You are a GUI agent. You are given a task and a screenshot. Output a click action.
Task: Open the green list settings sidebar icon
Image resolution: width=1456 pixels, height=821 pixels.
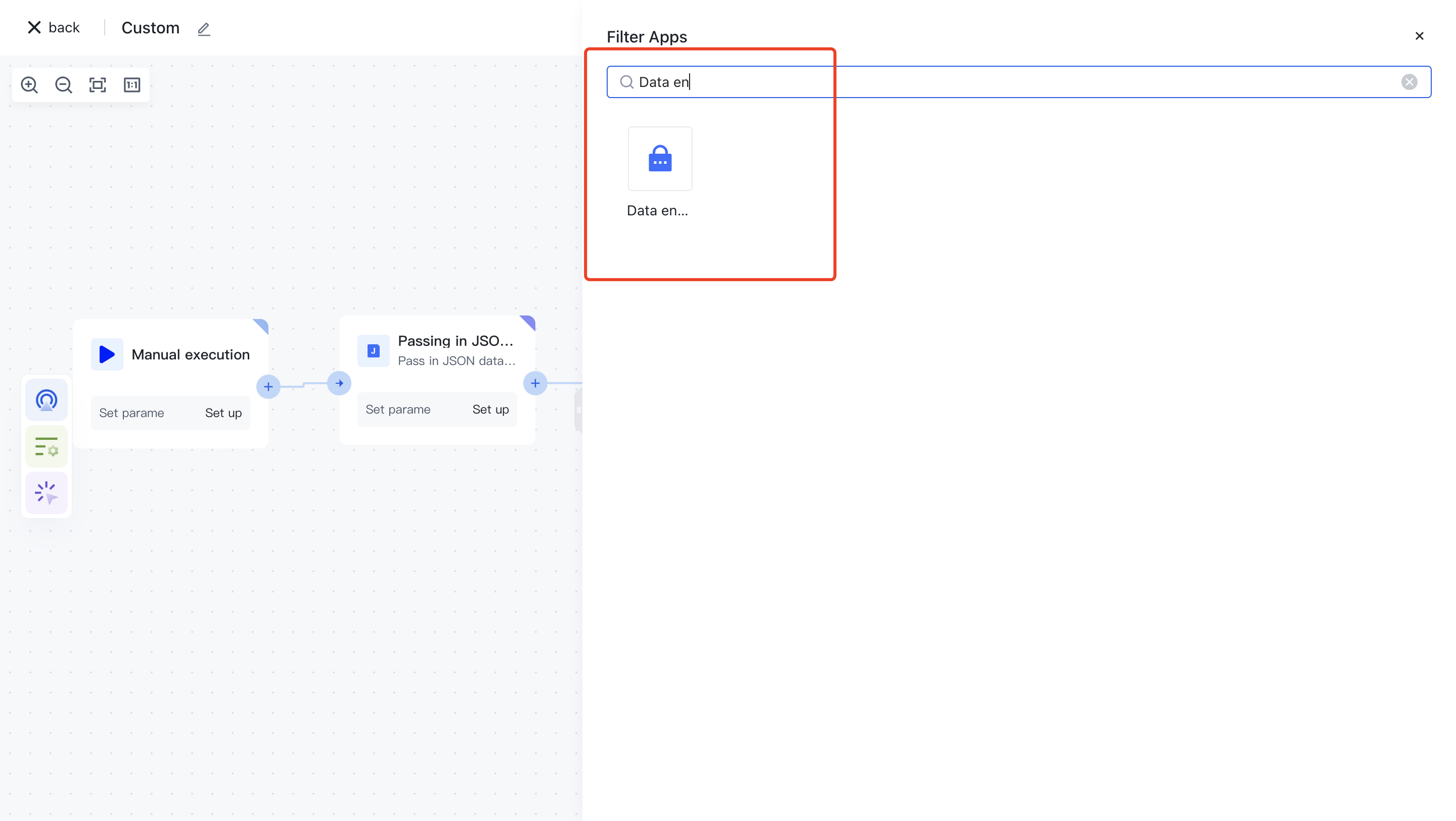(47, 446)
